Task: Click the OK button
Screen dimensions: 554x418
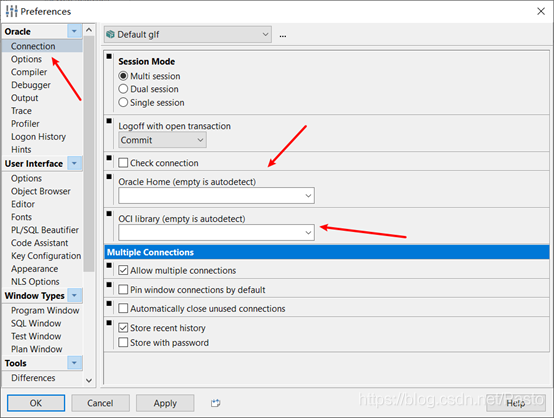Action: coord(36,403)
